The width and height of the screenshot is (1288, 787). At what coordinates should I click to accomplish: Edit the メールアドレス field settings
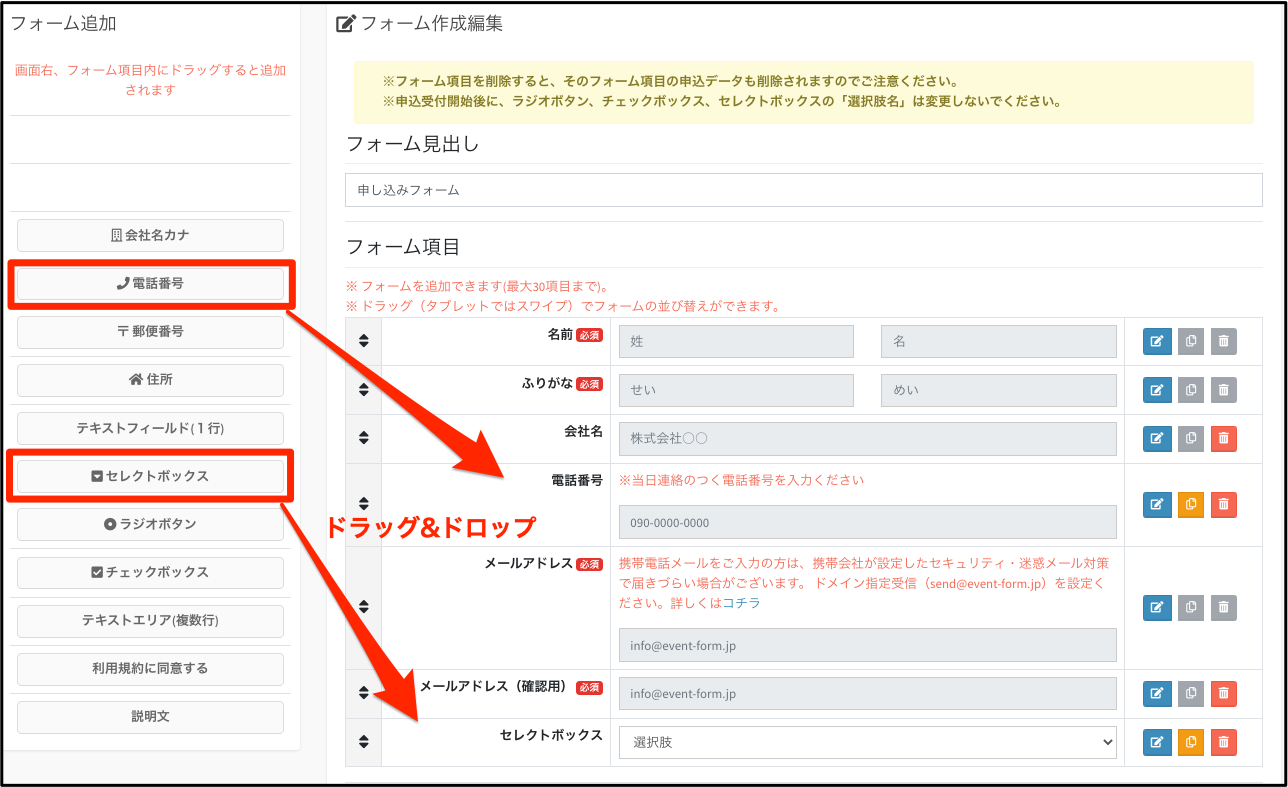pyautogui.click(x=1157, y=607)
